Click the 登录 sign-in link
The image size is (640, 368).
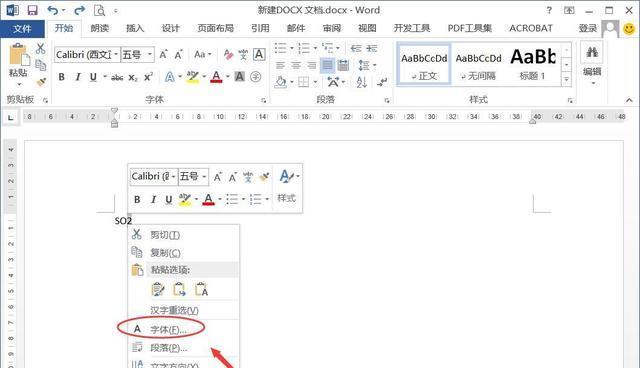point(588,28)
